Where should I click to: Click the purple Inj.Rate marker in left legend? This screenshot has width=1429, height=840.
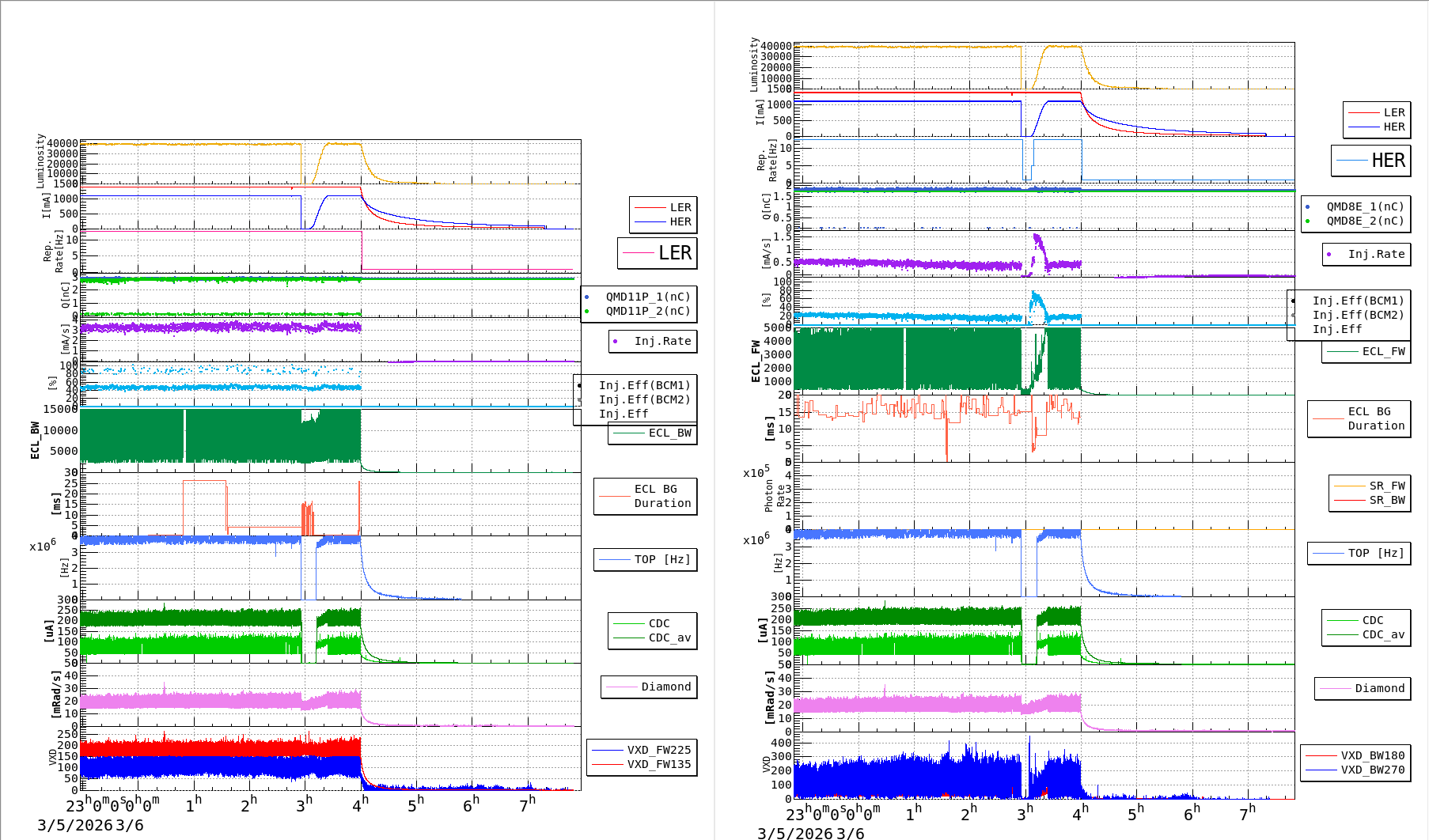pos(616,342)
